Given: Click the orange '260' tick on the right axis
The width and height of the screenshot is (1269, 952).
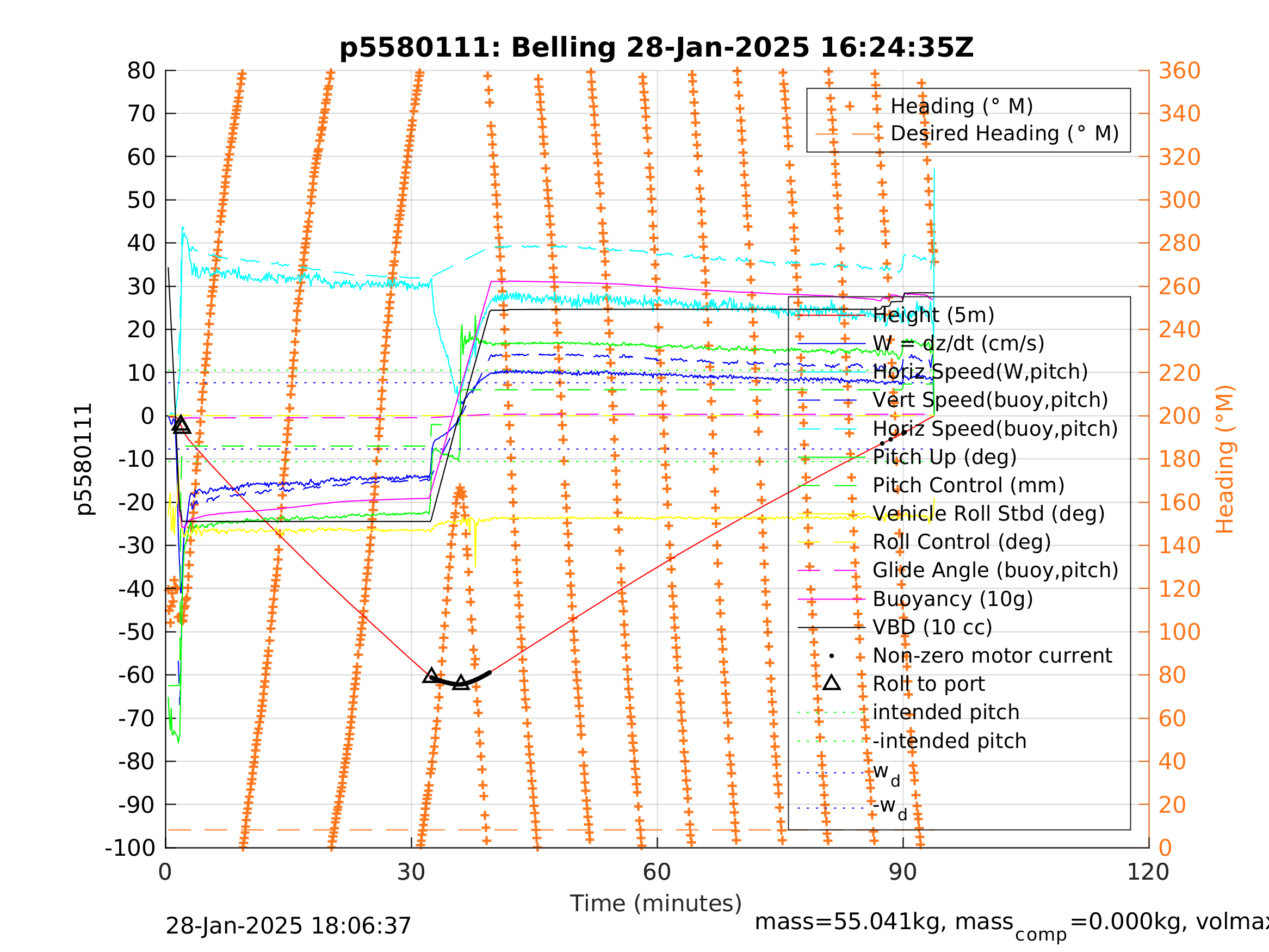Looking at the screenshot, I should [x=1179, y=286].
